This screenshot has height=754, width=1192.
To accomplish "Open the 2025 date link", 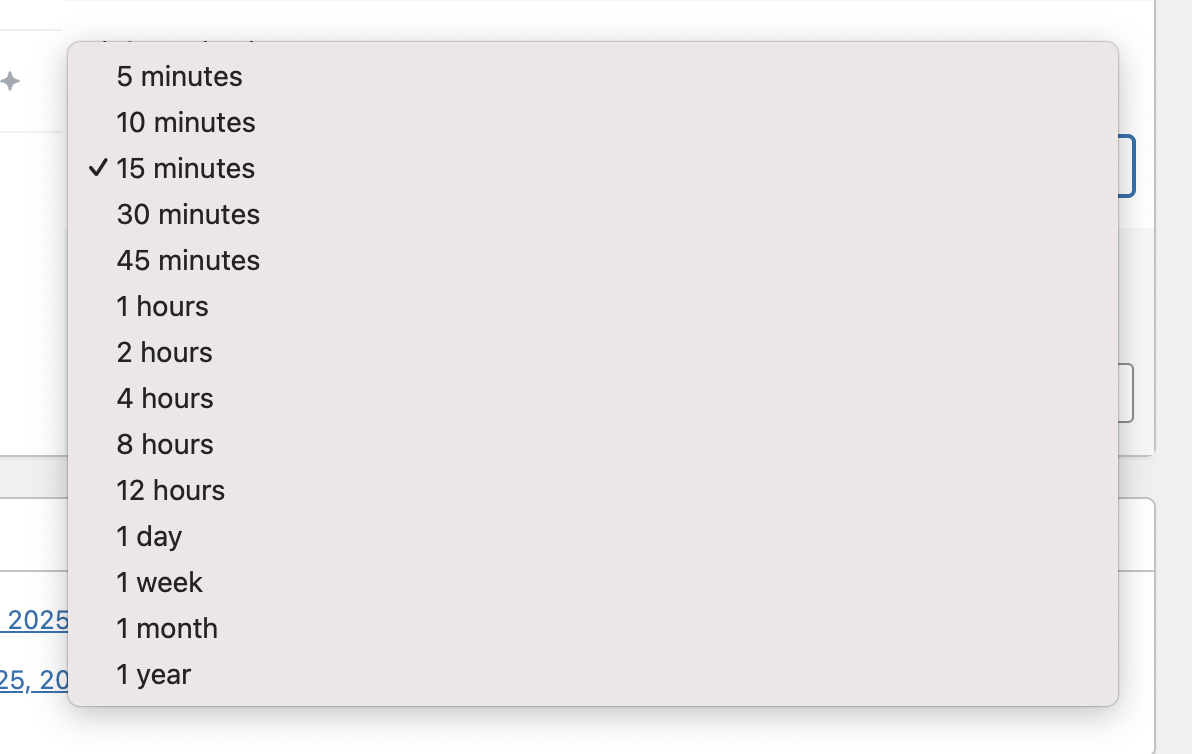I will point(35,621).
